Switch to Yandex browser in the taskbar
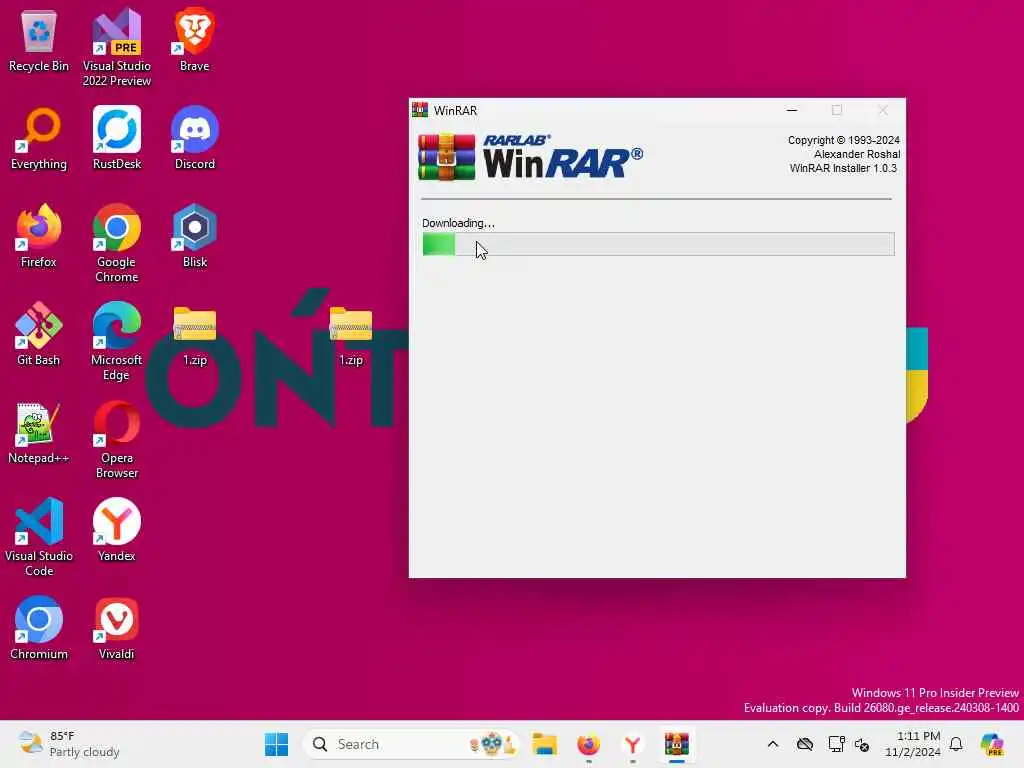 [632, 744]
